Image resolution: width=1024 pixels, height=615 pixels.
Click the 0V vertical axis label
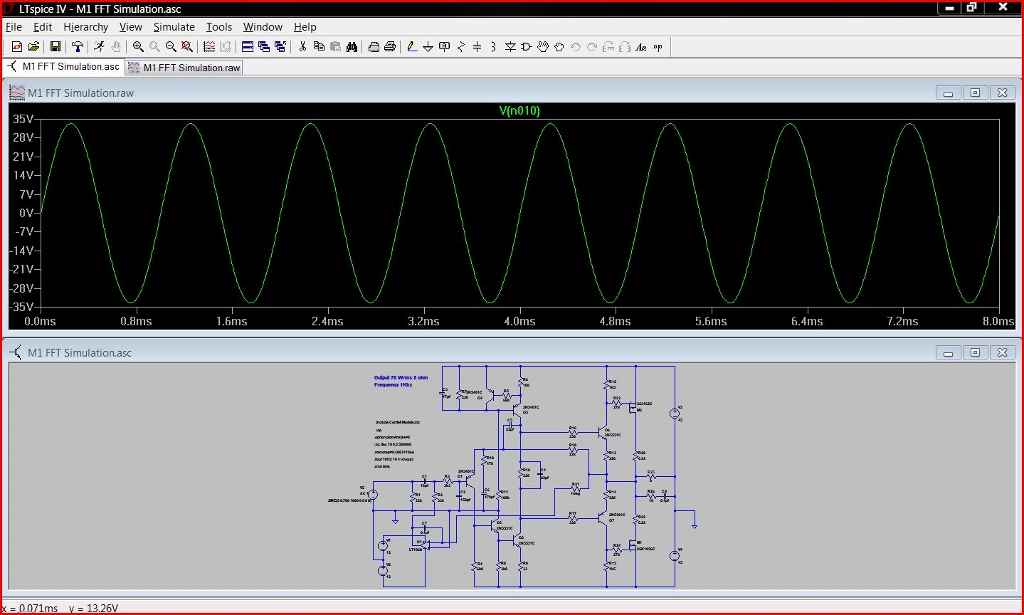click(x=26, y=213)
